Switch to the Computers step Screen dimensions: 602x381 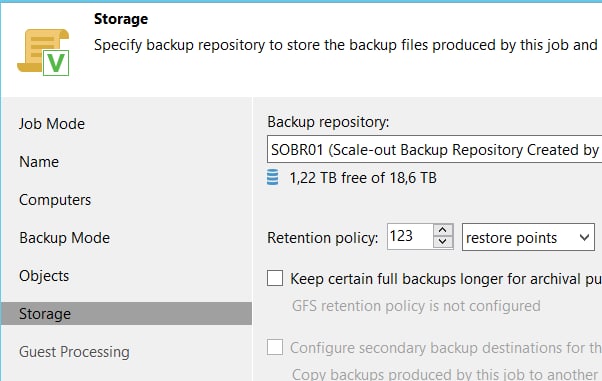(x=55, y=200)
